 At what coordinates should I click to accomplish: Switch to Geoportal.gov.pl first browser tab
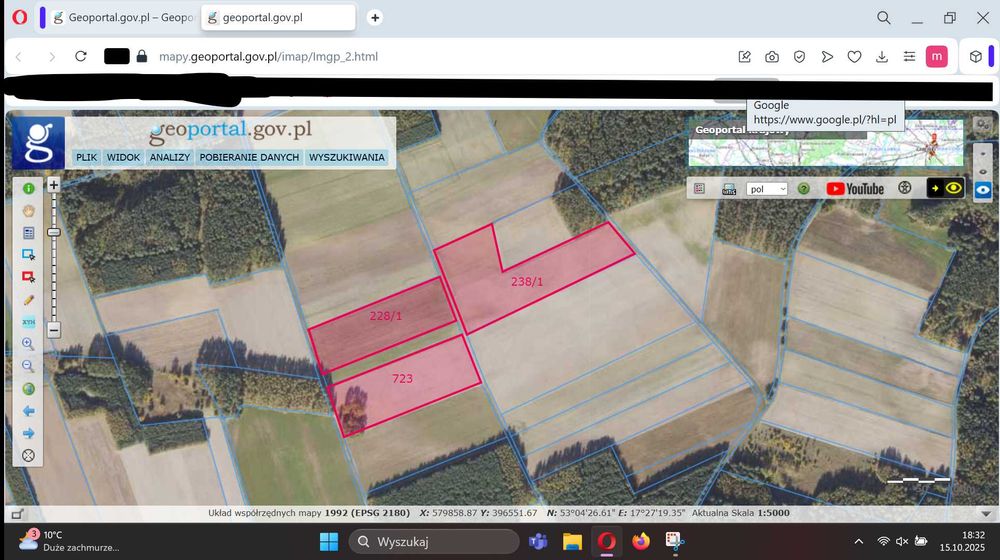point(124,18)
